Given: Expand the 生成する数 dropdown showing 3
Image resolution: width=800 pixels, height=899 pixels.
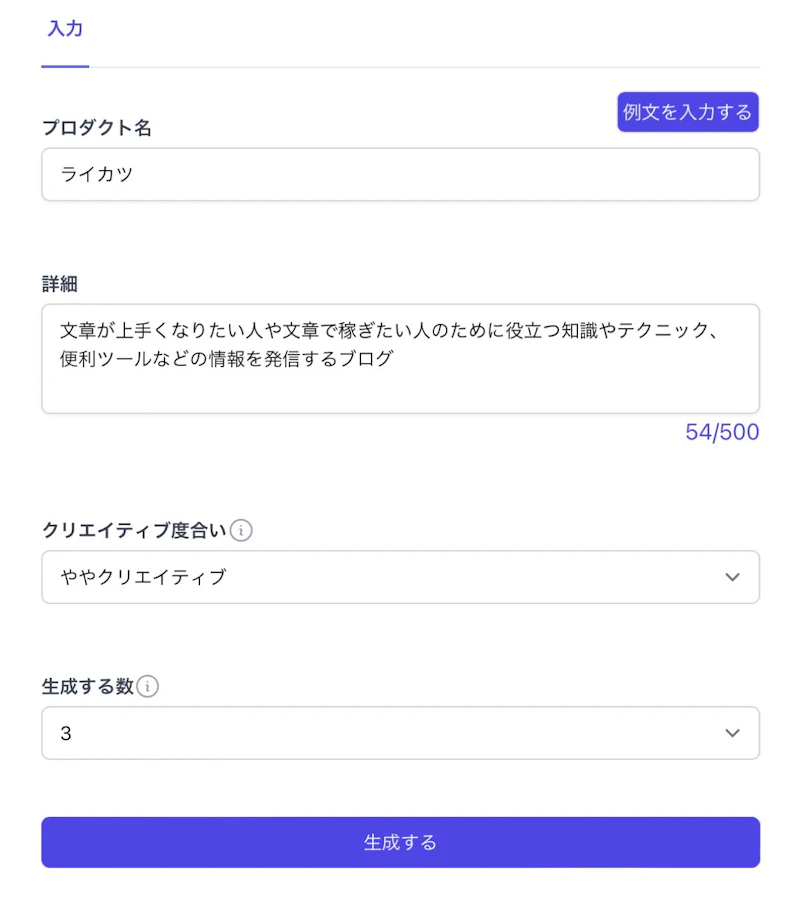Looking at the screenshot, I should coord(400,733).
